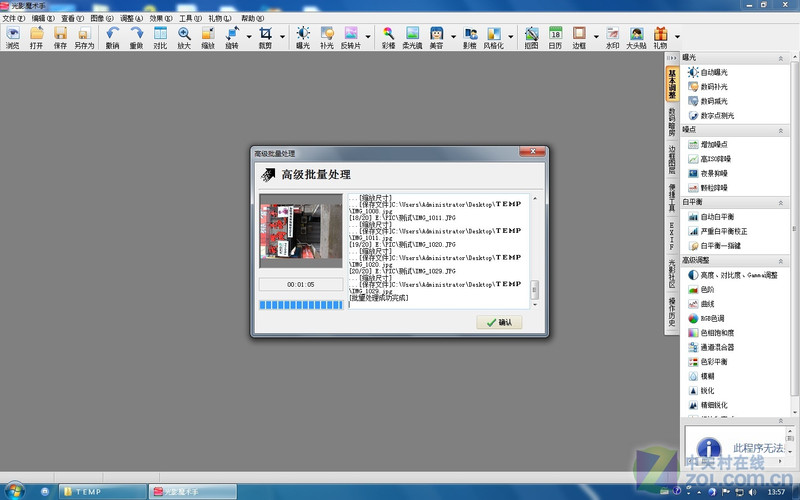Open the 帮助 (Help) menu
This screenshot has height=500, width=800.
tap(253, 18)
